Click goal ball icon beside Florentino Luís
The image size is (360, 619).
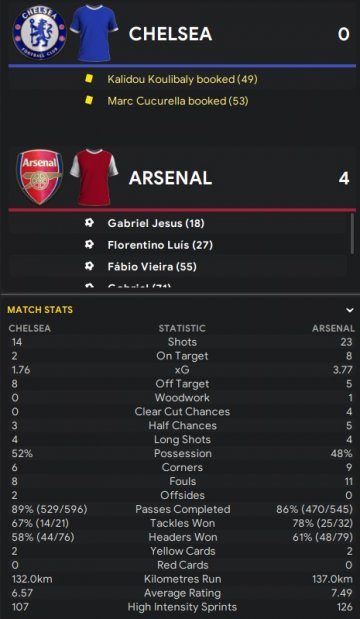click(x=89, y=245)
